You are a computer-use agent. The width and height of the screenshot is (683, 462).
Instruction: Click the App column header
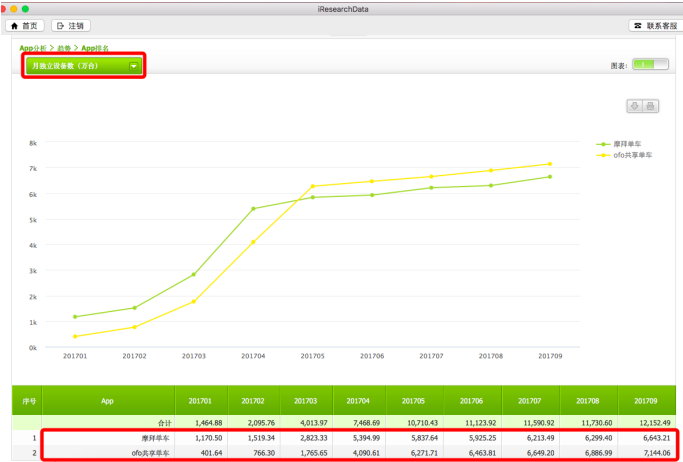(107, 400)
